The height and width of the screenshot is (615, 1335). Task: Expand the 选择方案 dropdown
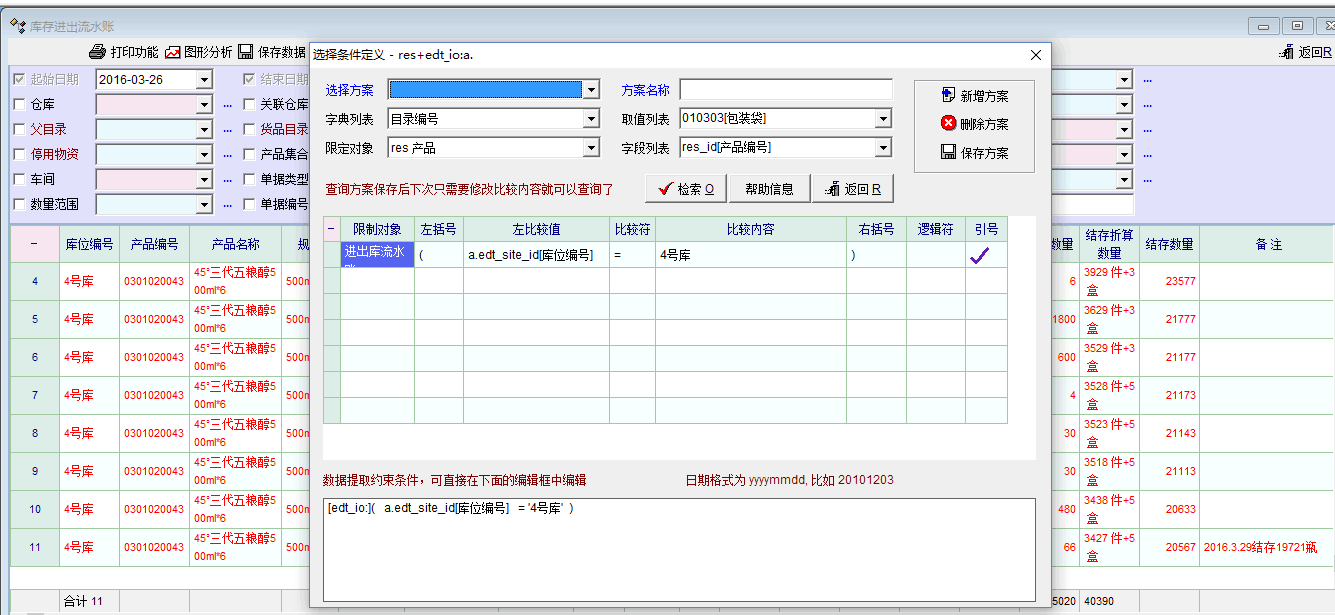[x=590, y=90]
